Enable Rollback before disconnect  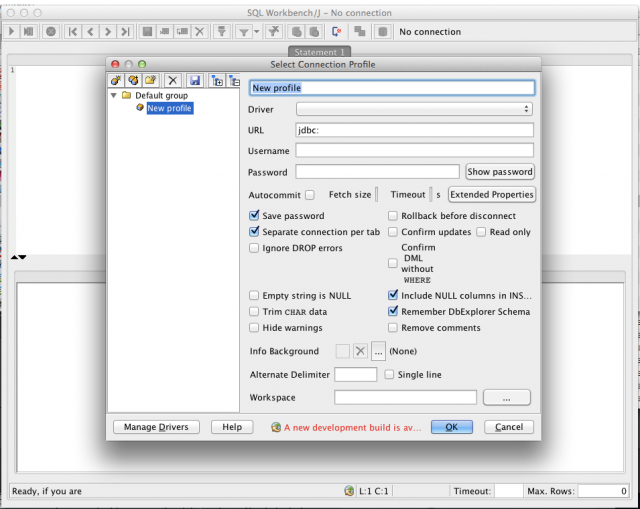393,216
